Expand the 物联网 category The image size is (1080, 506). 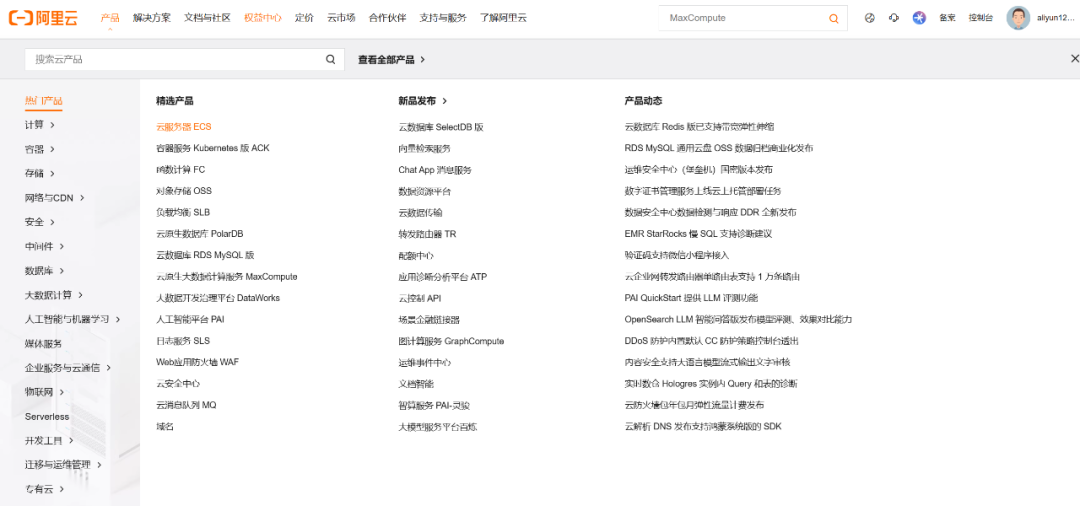click(x=45, y=392)
